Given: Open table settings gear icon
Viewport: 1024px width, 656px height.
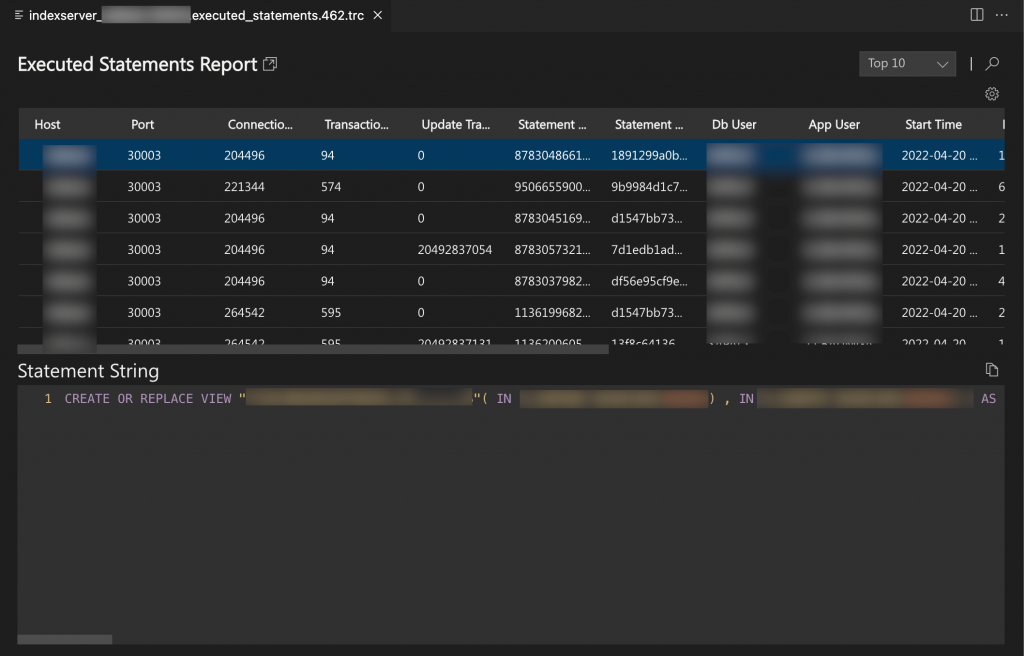Looking at the screenshot, I should [991, 94].
